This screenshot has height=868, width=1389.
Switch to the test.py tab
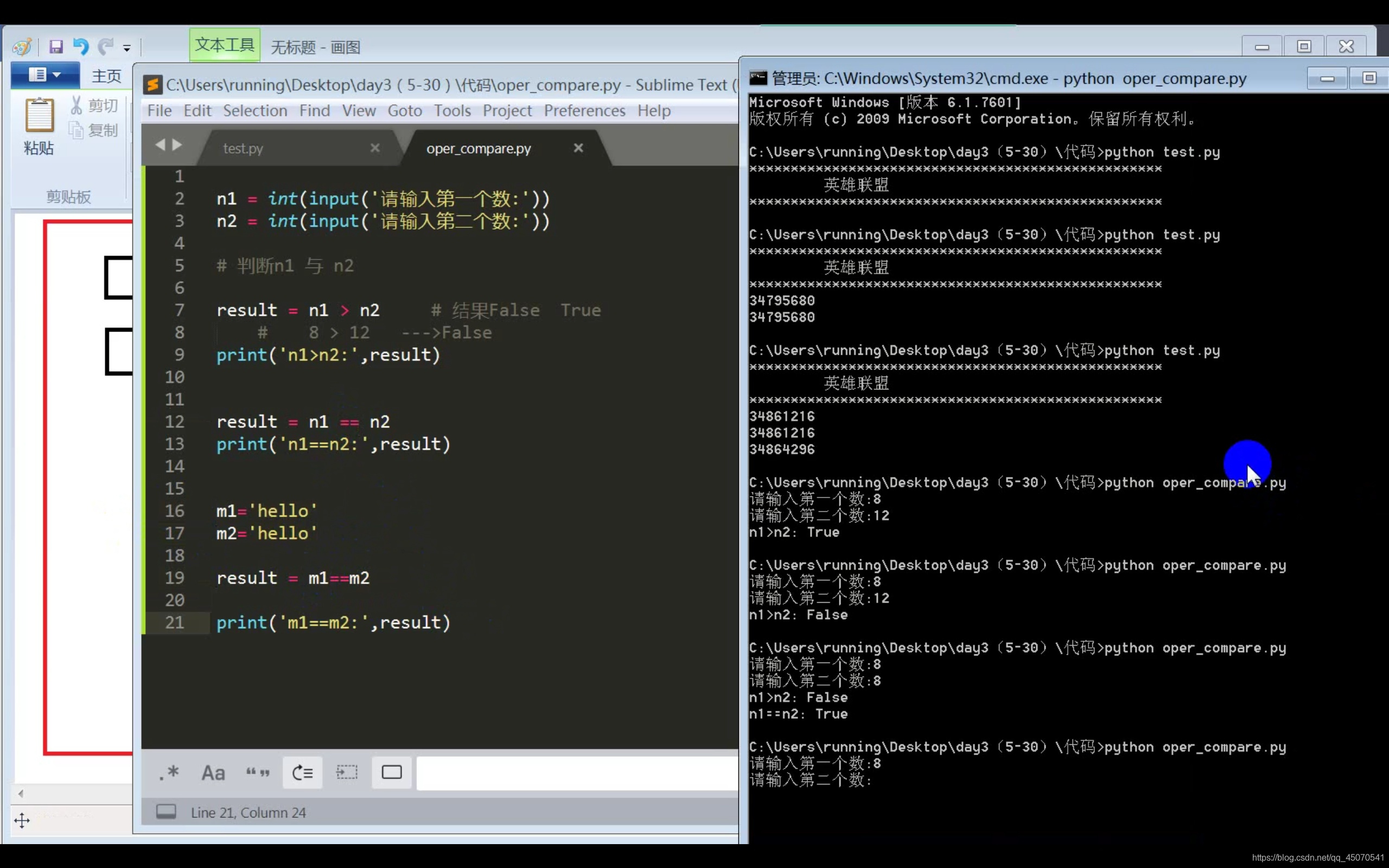click(x=243, y=148)
